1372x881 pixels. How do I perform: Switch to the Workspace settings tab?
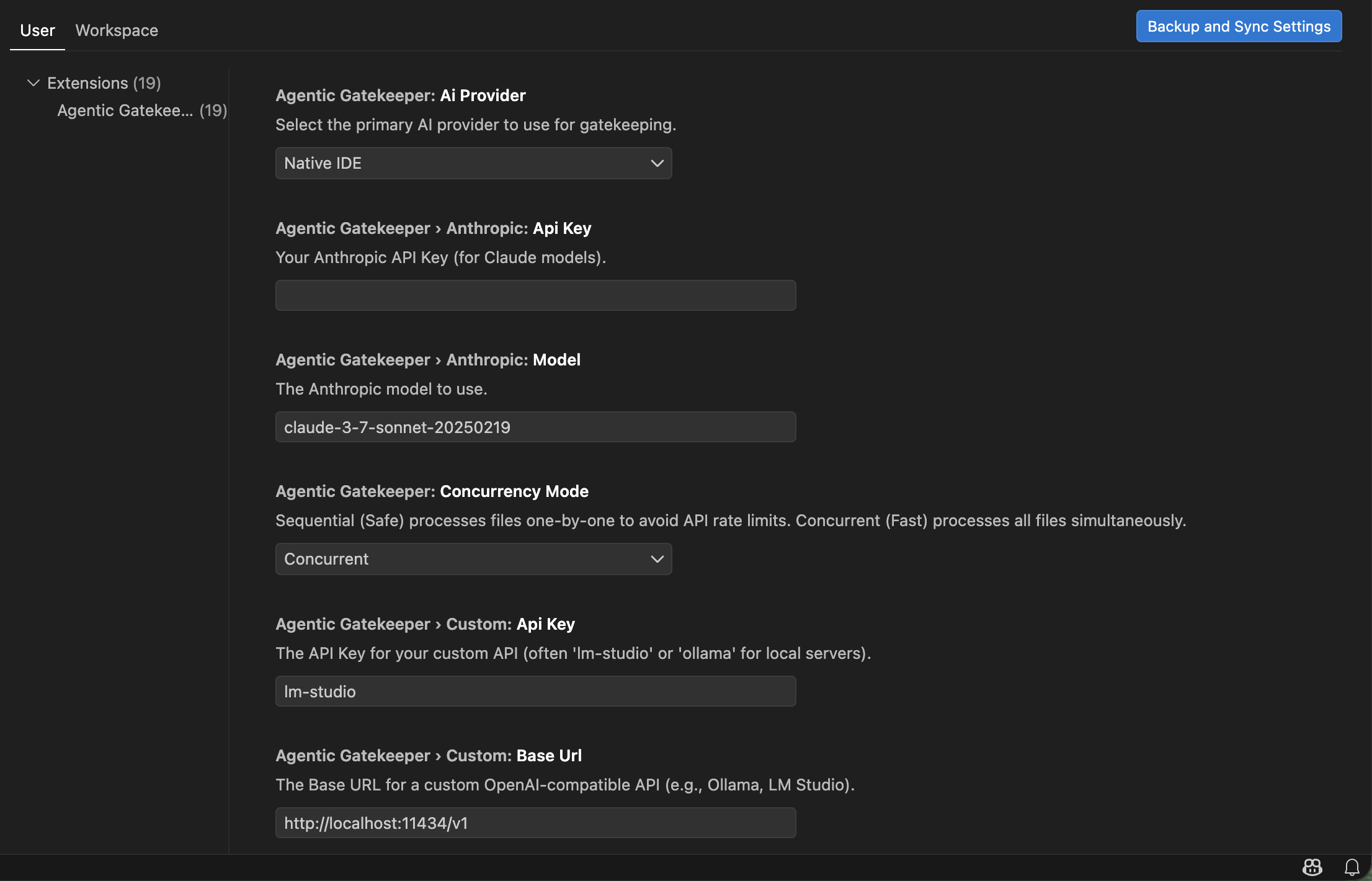pos(117,30)
